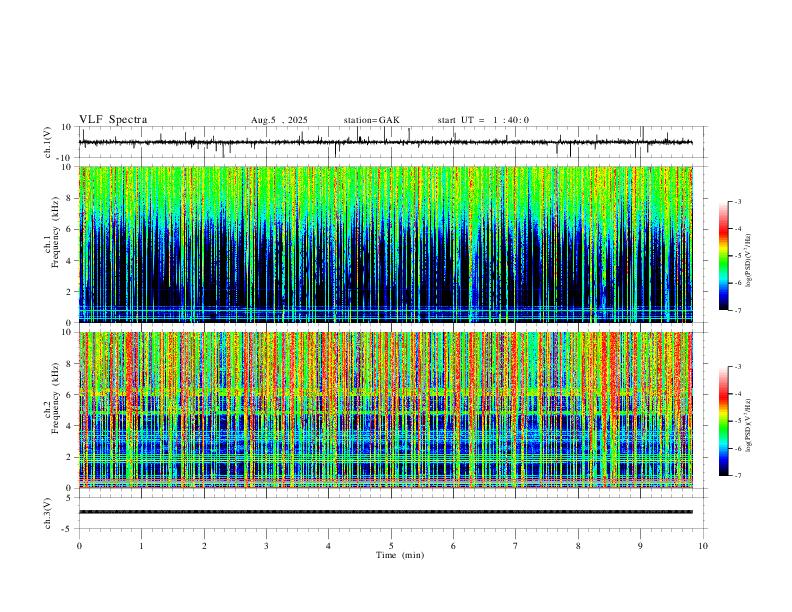The image size is (792, 612).
Task: Click the "ch.1(V)" waveform axis label
Action: click(x=48, y=142)
